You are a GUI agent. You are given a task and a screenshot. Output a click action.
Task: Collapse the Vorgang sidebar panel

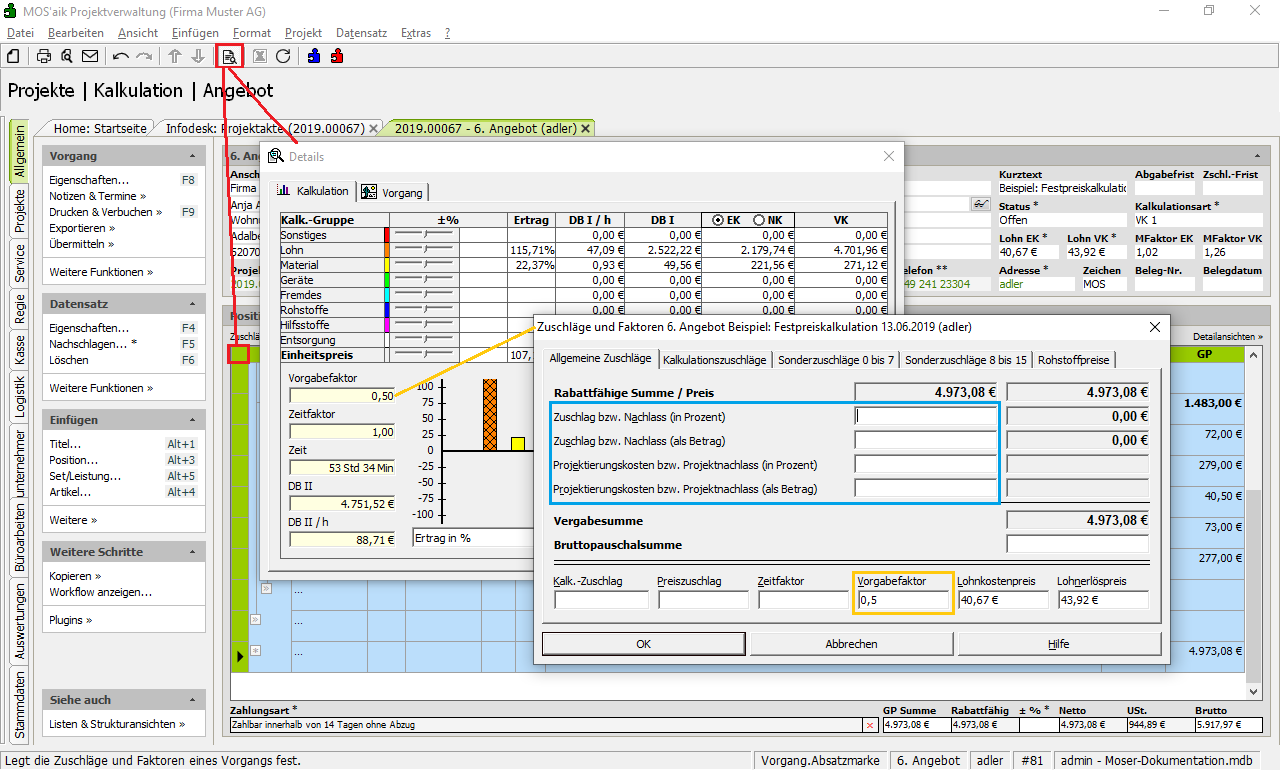pyautogui.click(x=192, y=157)
